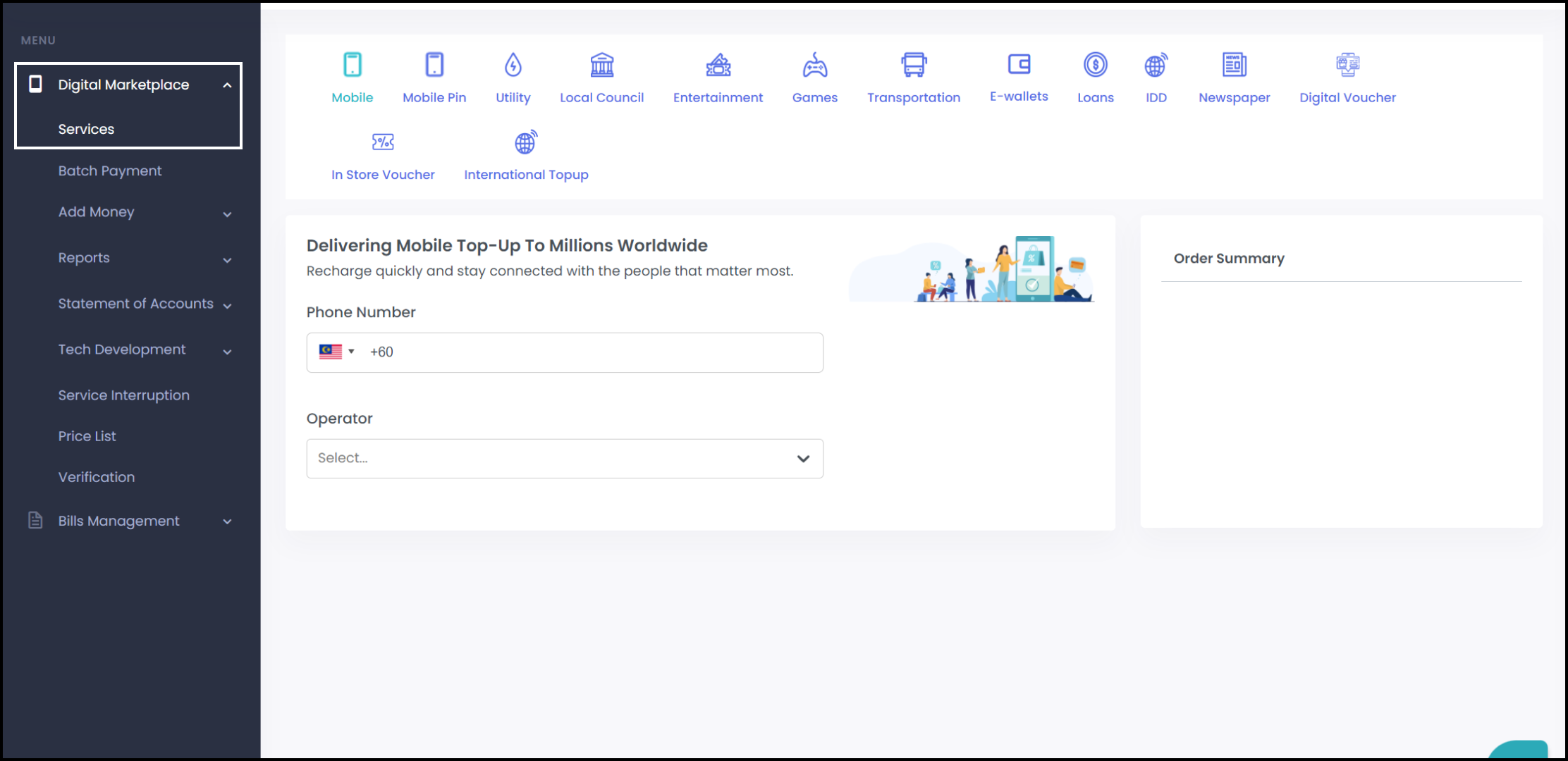Select the Entertainment icon
The image size is (1568, 761).
[x=718, y=65]
